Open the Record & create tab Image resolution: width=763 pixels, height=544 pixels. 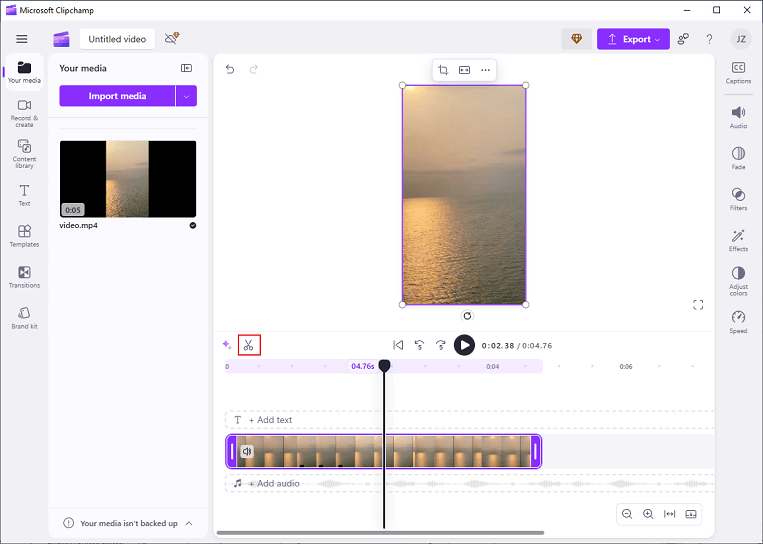(x=24, y=113)
